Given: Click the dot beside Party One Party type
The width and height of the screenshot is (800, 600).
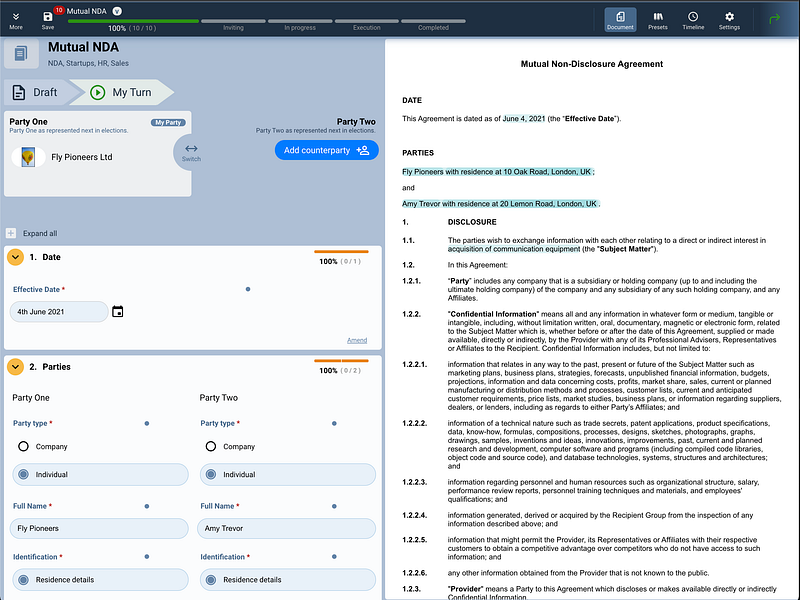Looking at the screenshot, I should point(147,423).
